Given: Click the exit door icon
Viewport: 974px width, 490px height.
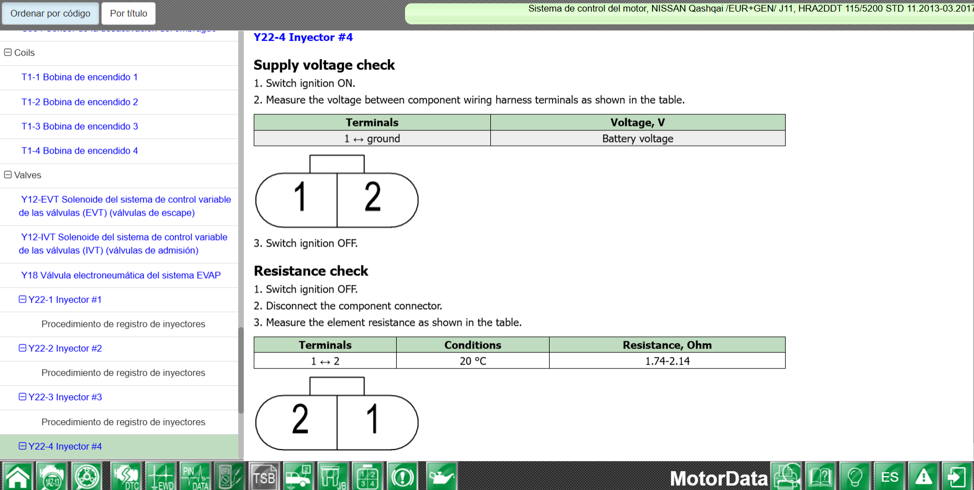Looking at the screenshot, I should click(x=957, y=476).
